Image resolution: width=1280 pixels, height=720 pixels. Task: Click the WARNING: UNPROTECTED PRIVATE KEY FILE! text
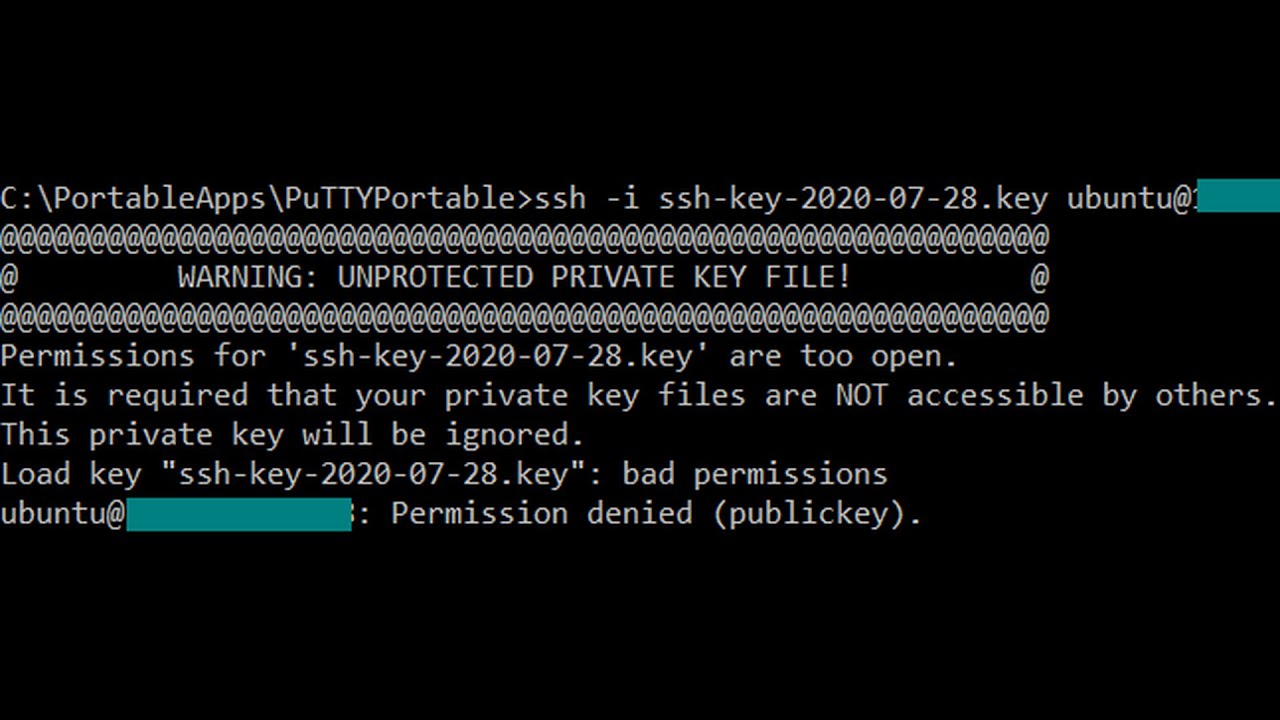pyautogui.click(x=514, y=277)
